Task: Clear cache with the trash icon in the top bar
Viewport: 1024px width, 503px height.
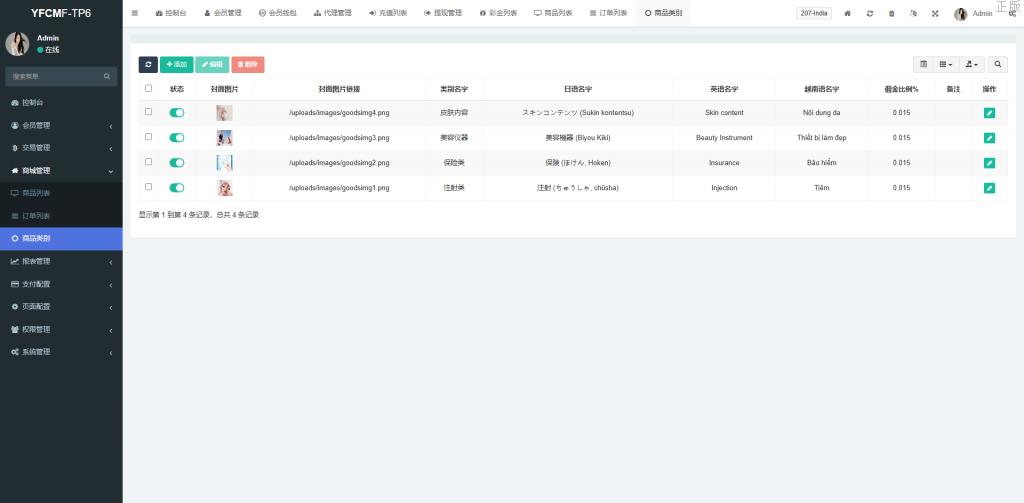Action: pyautogui.click(x=891, y=13)
